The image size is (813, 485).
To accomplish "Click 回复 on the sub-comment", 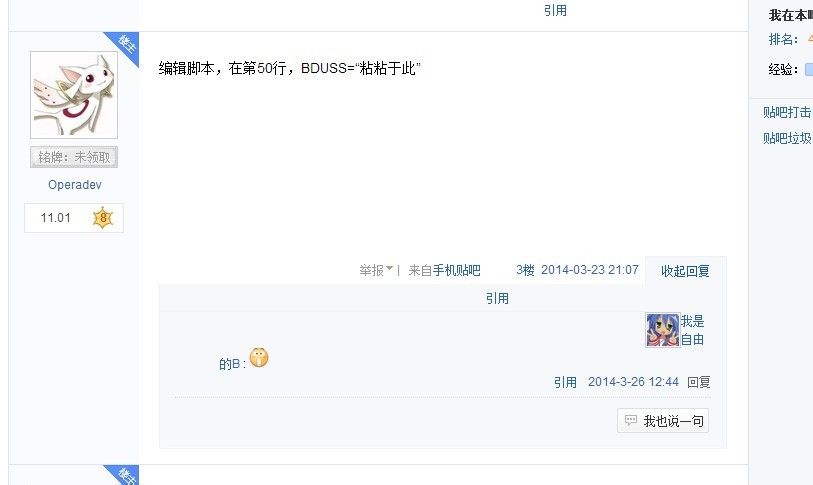I will [699, 382].
